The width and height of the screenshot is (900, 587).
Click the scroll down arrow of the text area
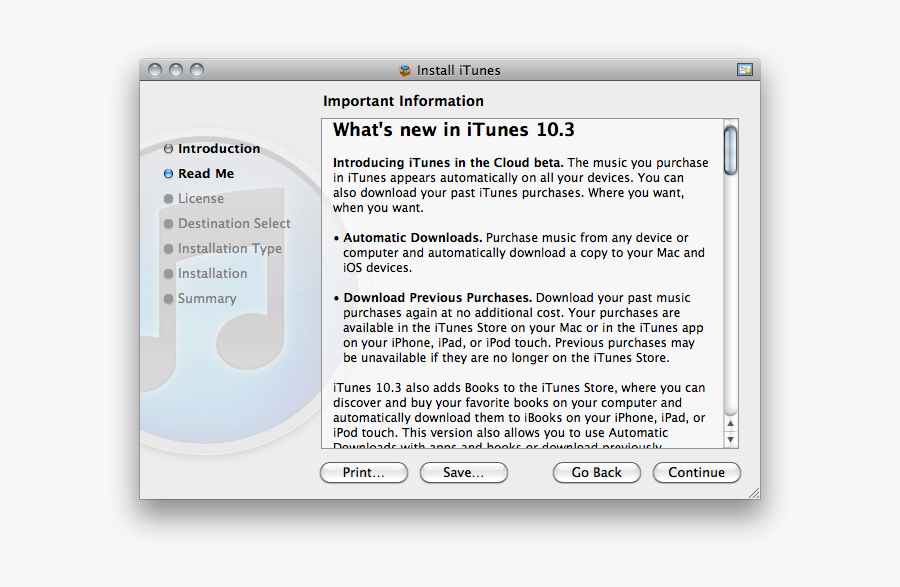coord(731,440)
